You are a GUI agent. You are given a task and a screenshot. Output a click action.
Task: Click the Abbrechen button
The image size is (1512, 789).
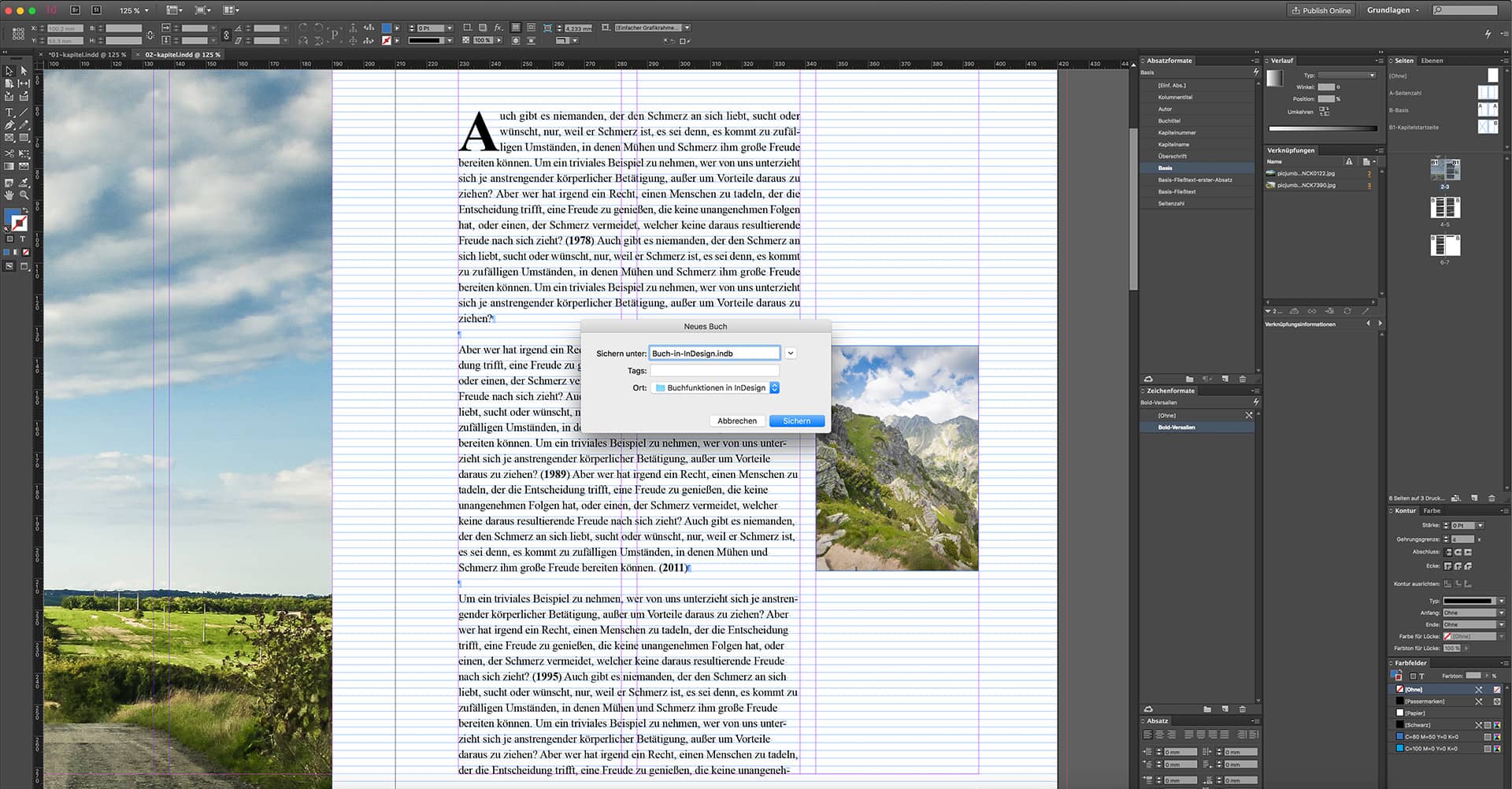(x=736, y=420)
